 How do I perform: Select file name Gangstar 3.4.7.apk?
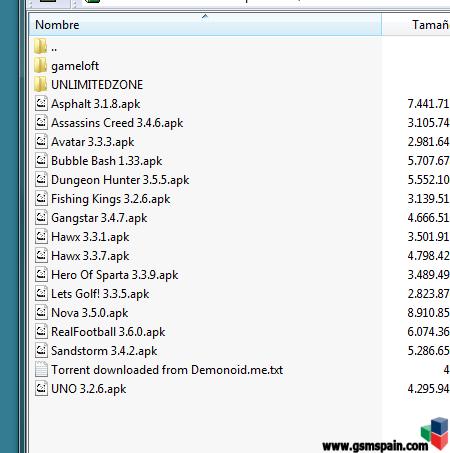99,218
